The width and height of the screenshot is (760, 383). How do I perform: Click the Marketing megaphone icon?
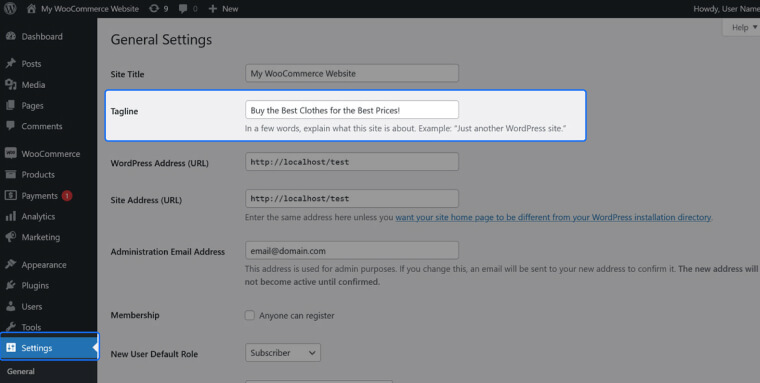[11, 237]
